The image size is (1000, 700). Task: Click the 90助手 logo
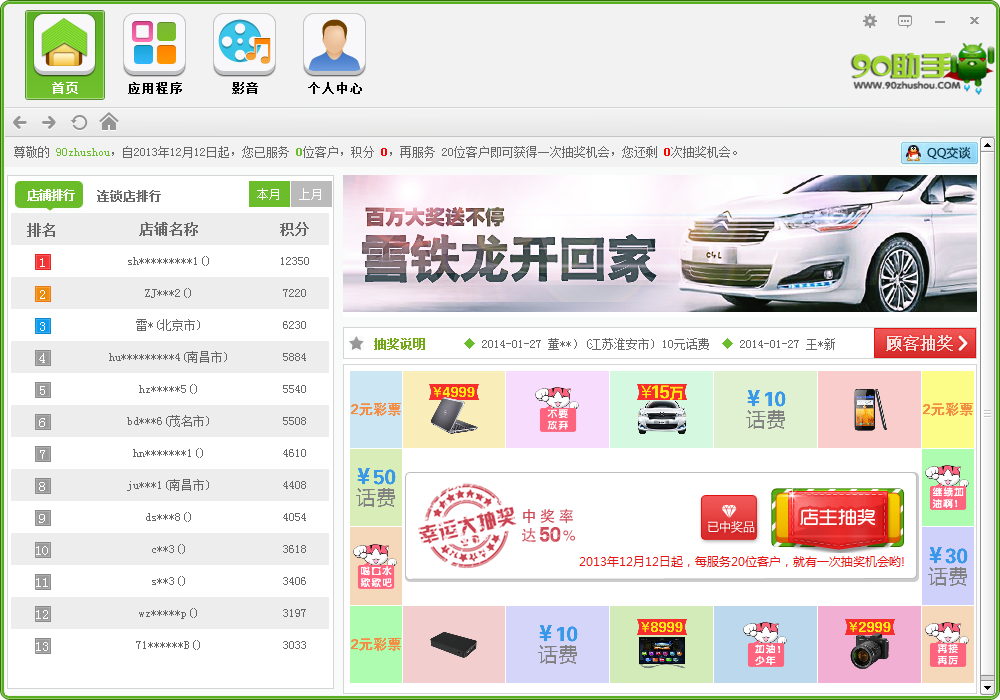pos(922,69)
